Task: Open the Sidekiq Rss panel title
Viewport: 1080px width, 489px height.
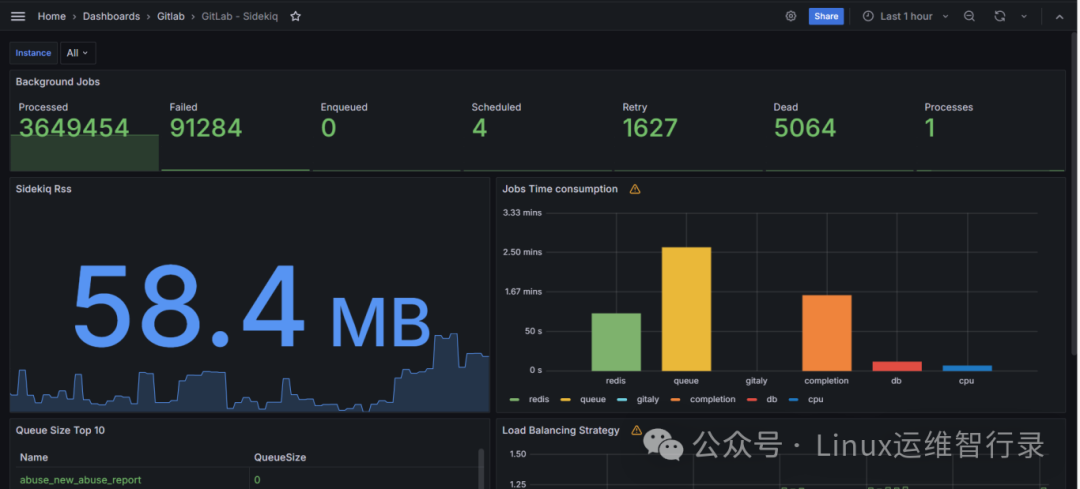Action: pos(43,189)
